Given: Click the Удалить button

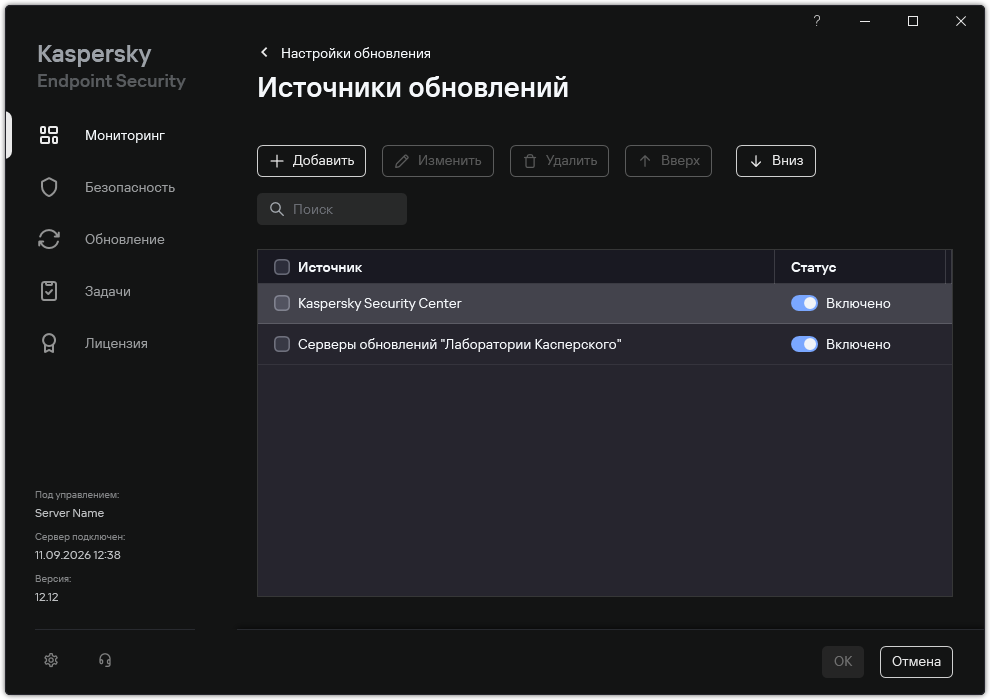Looking at the screenshot, I should coord(559,161).
